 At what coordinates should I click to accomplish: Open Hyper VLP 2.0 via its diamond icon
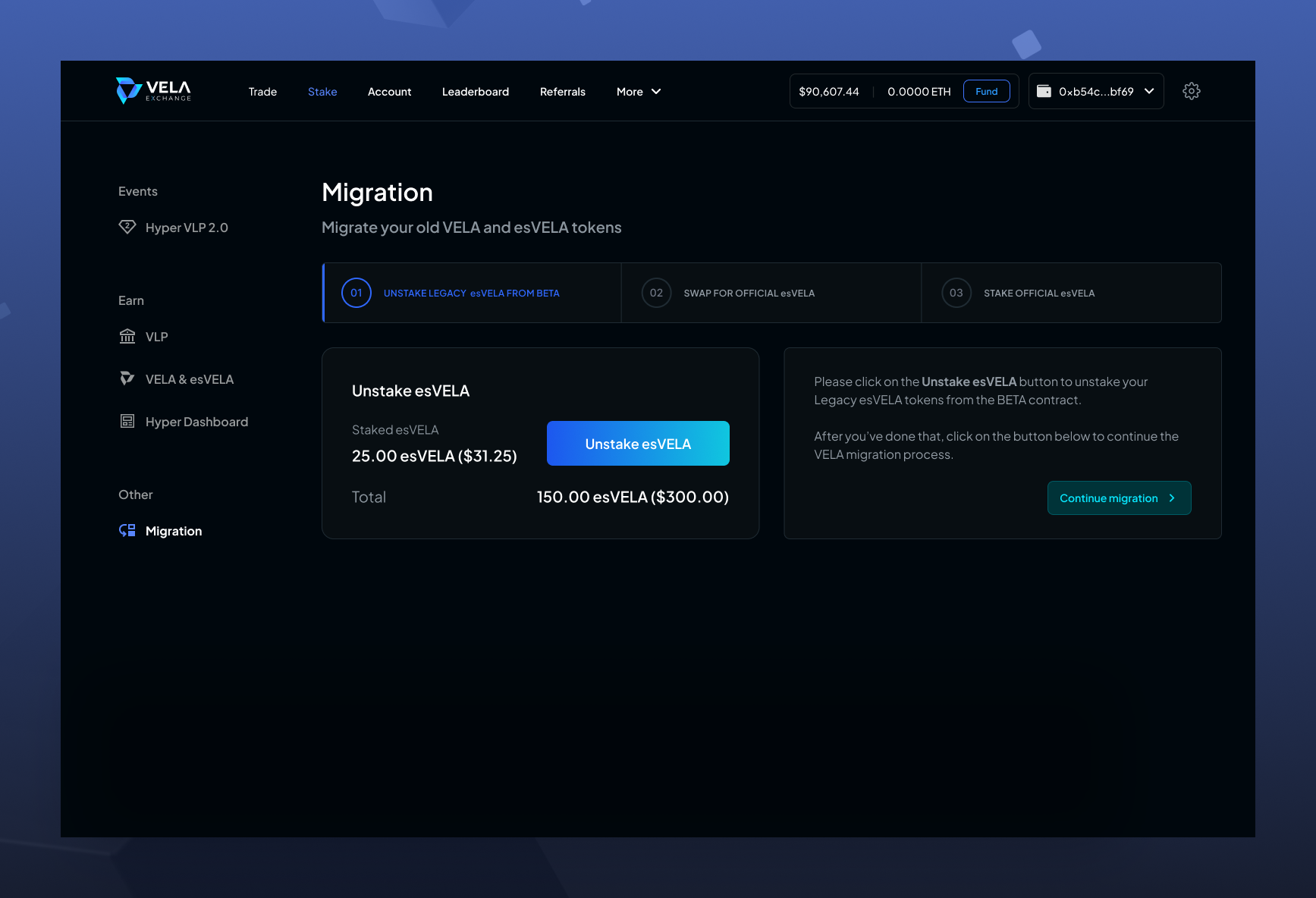coord(127,227)
